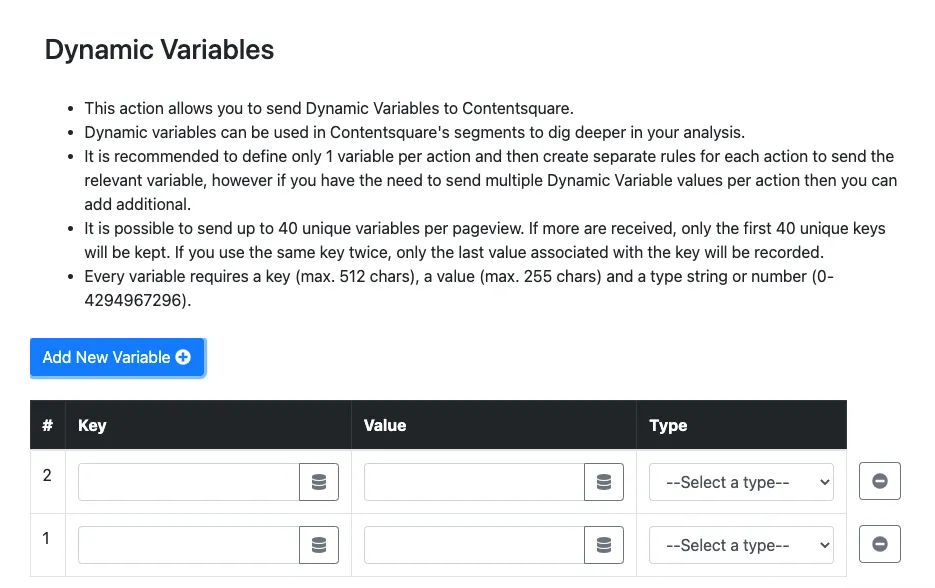Remove variable row 1 with minus icon
This screenshot has height=588, width=935.
pyautogui.click(x=880, y=544)
